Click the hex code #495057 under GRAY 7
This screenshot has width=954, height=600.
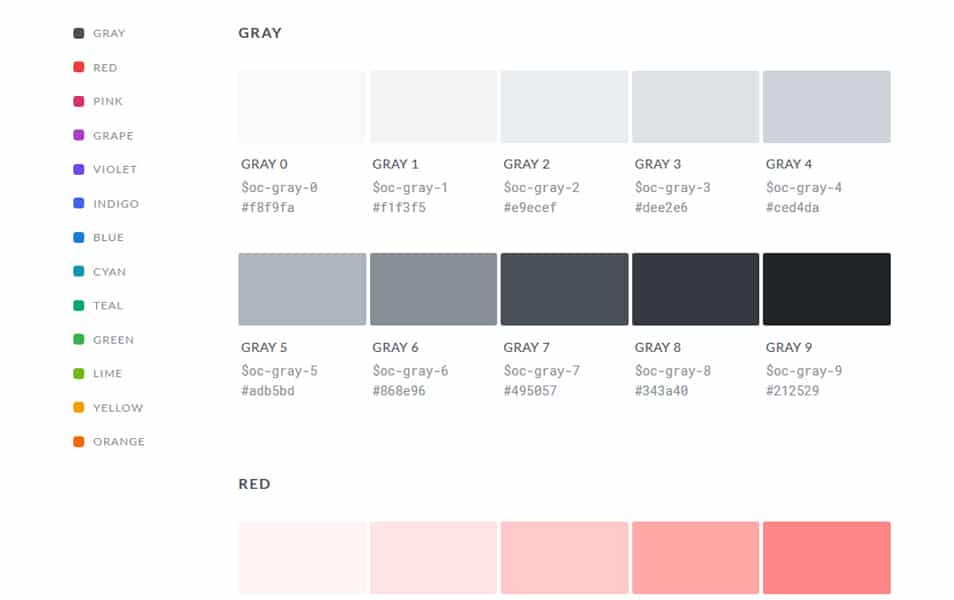click(530, 390)
